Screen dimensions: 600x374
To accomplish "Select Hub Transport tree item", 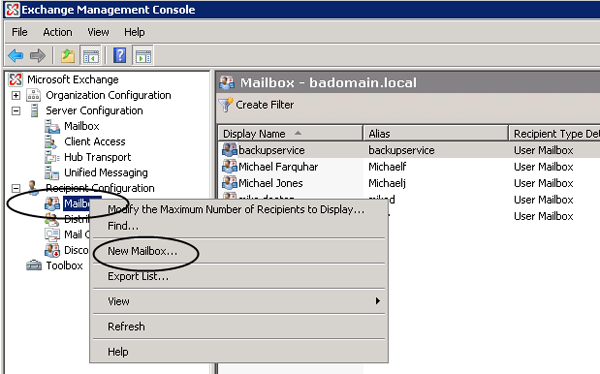I will (98, 157).
